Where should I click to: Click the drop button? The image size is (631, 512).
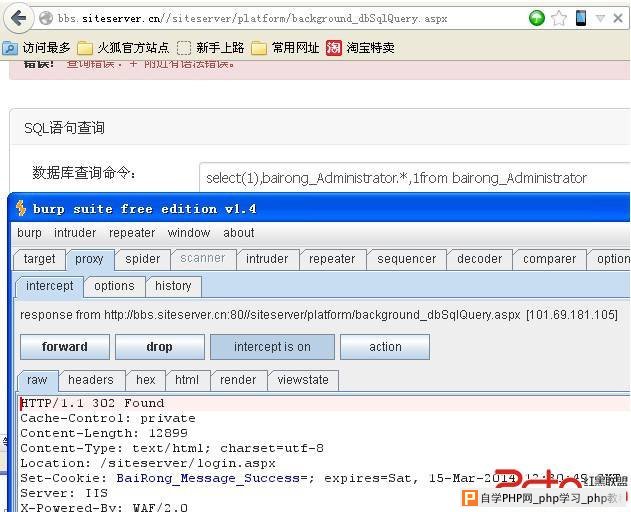tap(159, 347)
